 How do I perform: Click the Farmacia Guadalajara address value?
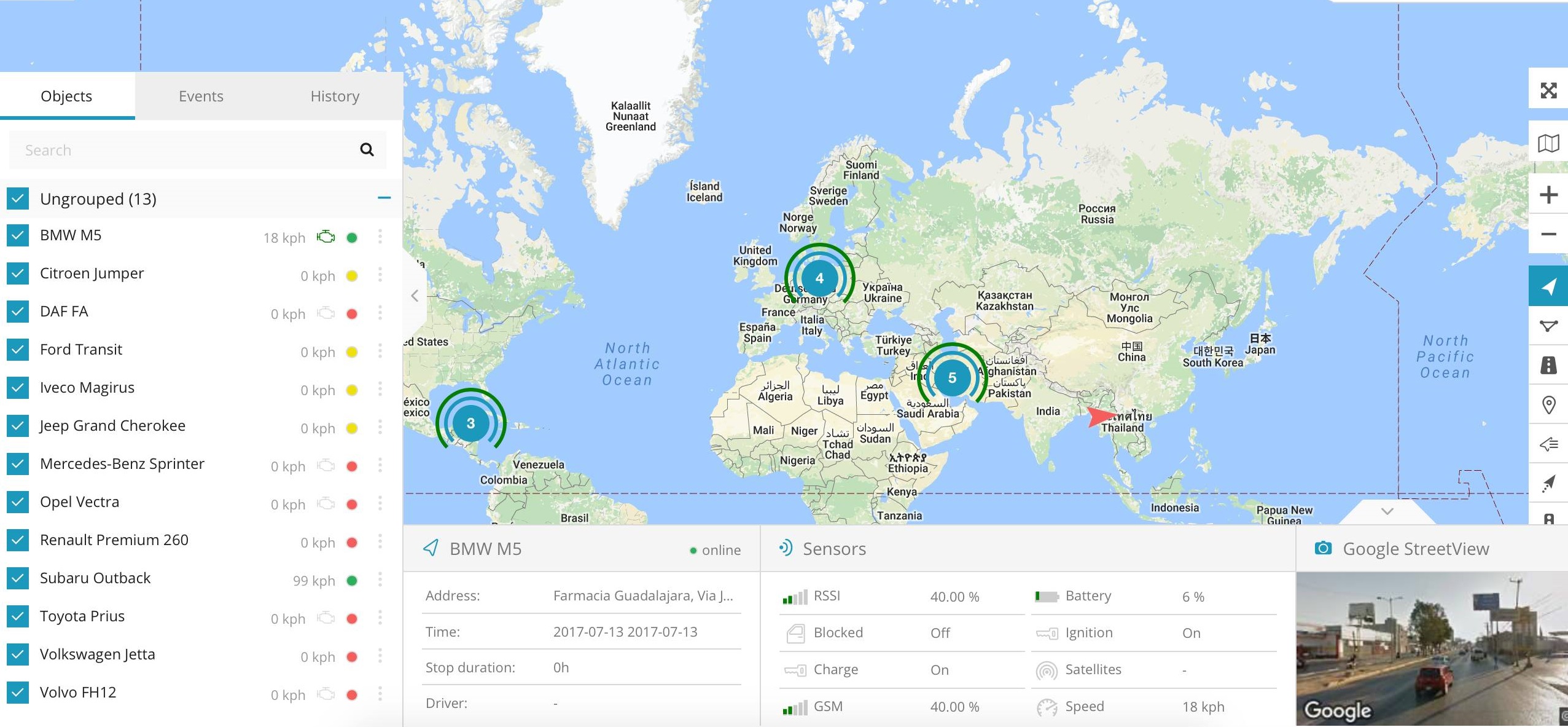(643, 595)
